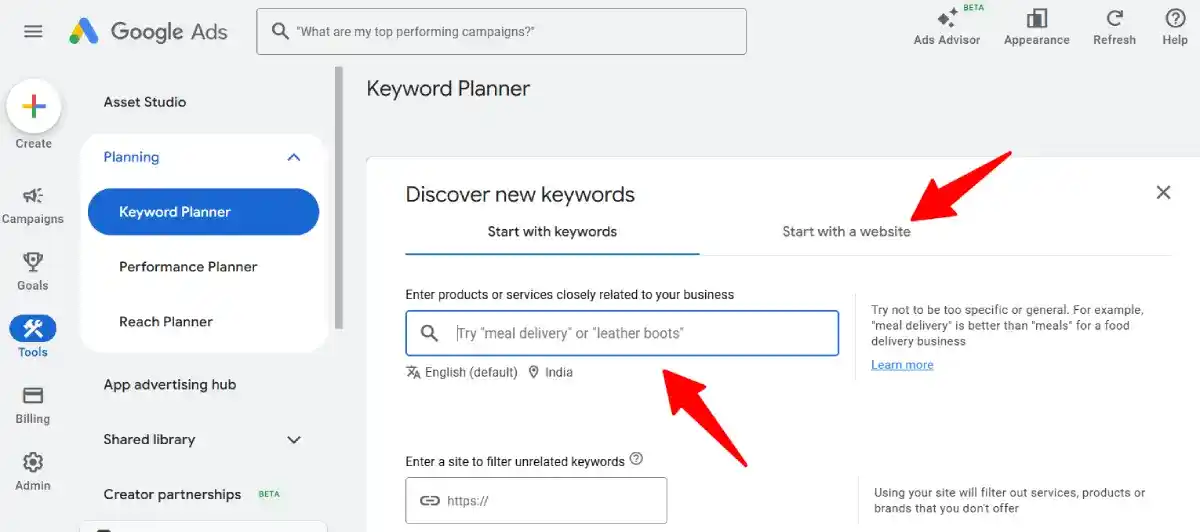This screenshot has height=532, width=1200.
Task: Click the magnifier inside keyword input
Action: point(429,333)
